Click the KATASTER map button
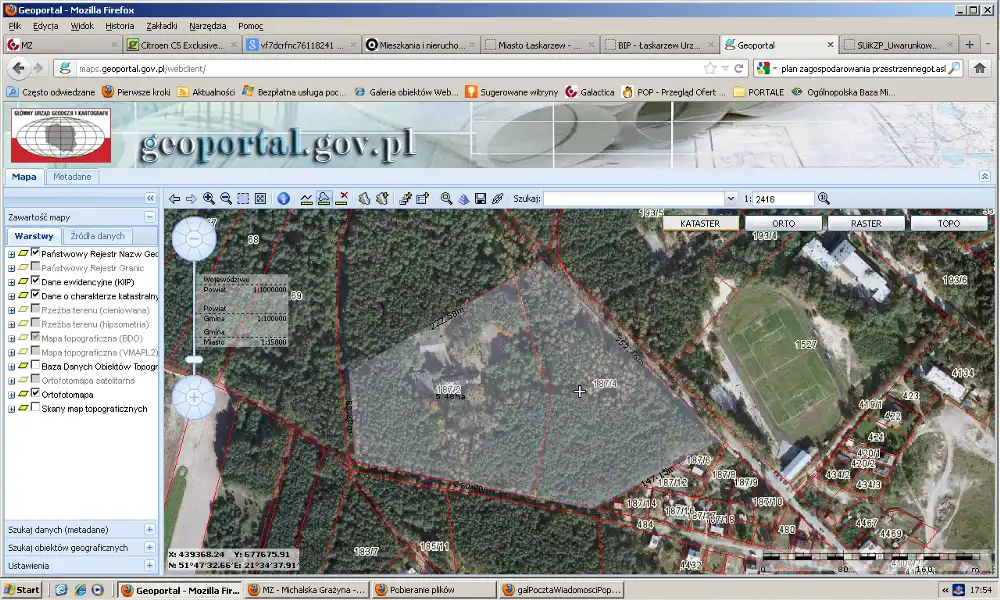Viewport: 1000px width, 600px height. point(700,223)
